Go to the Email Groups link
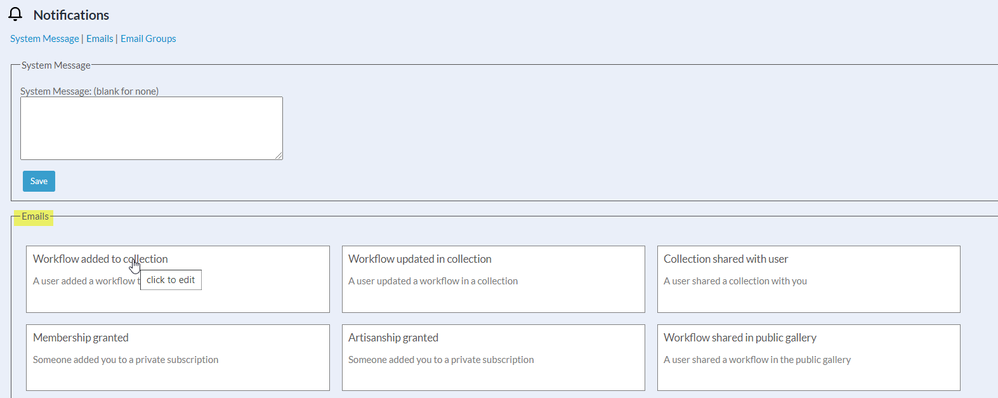Viewport: 998px width, 398px height. click(x=148, y=39)
